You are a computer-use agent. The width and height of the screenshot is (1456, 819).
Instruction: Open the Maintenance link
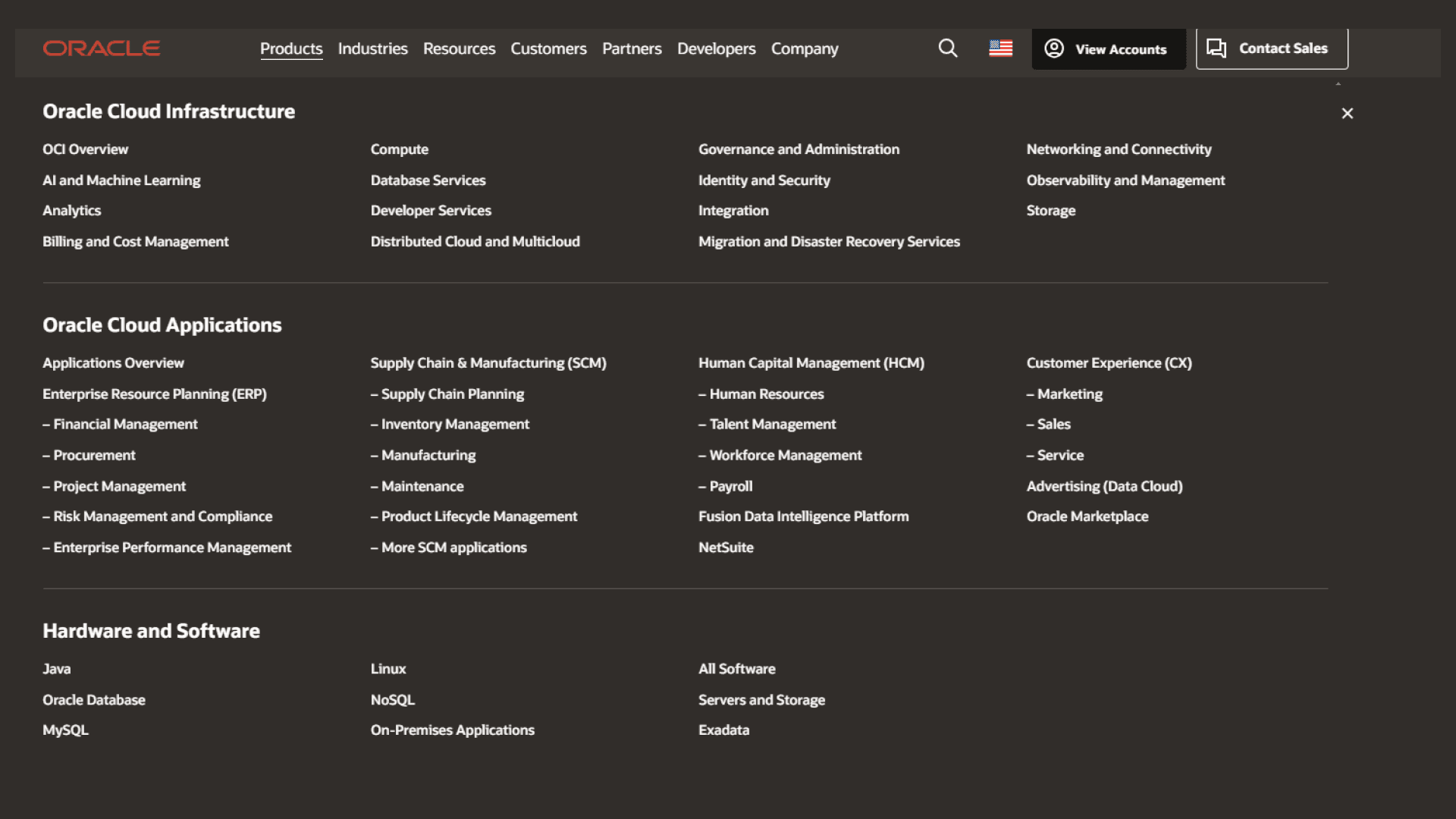[418, 487]
